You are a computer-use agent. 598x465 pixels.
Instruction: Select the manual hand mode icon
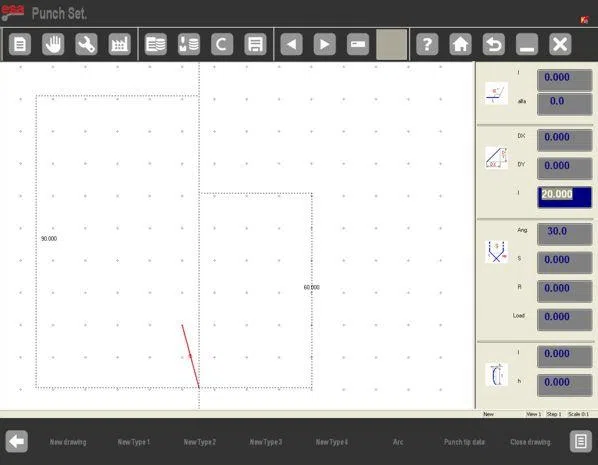tap(53, 44)
